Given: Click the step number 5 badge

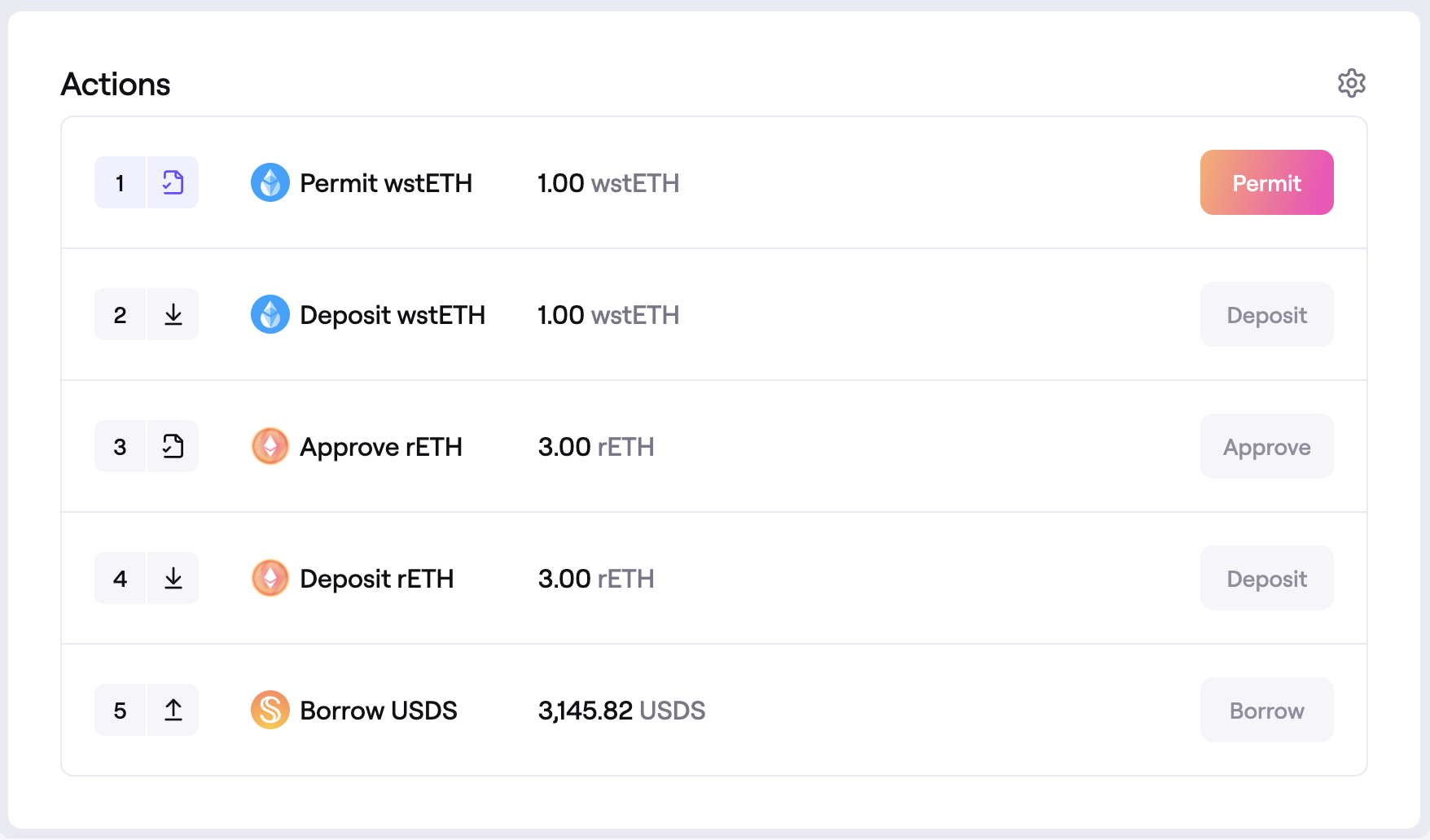Looking at the screenshot, I should pyautogui.click(x=121, y=710).
